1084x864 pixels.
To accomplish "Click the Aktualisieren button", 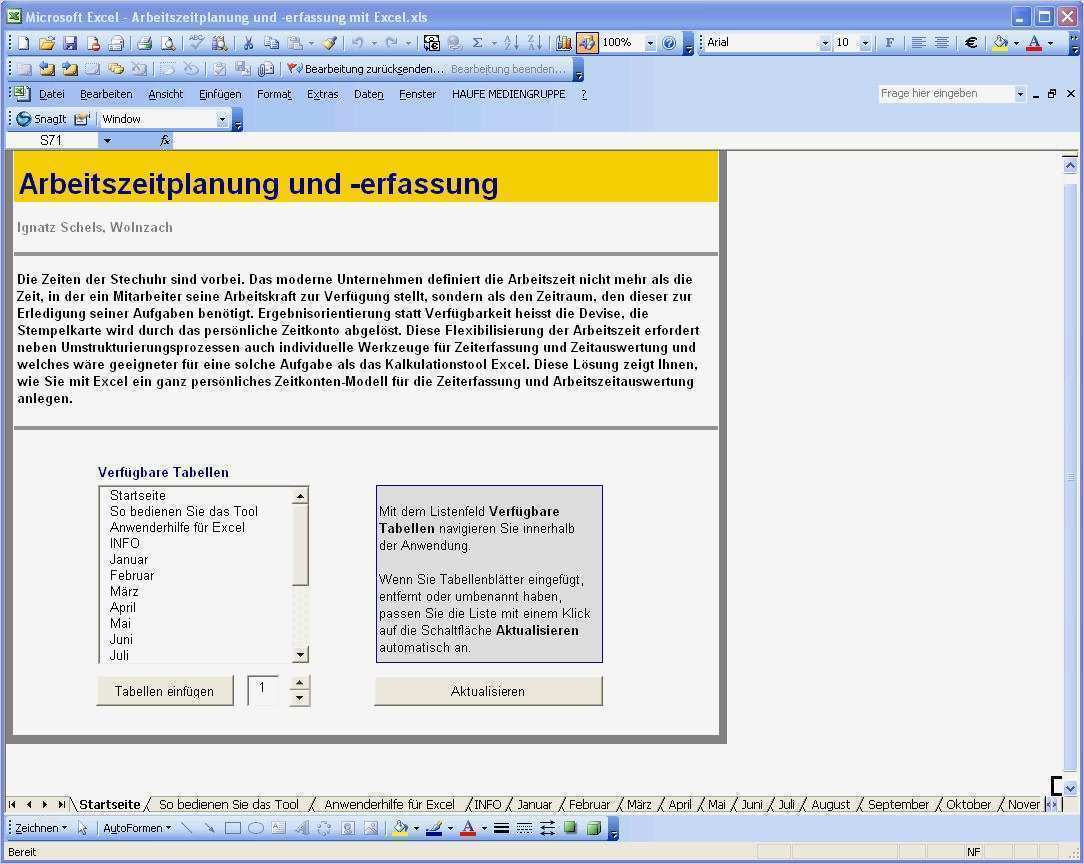I will coord(488,691).
